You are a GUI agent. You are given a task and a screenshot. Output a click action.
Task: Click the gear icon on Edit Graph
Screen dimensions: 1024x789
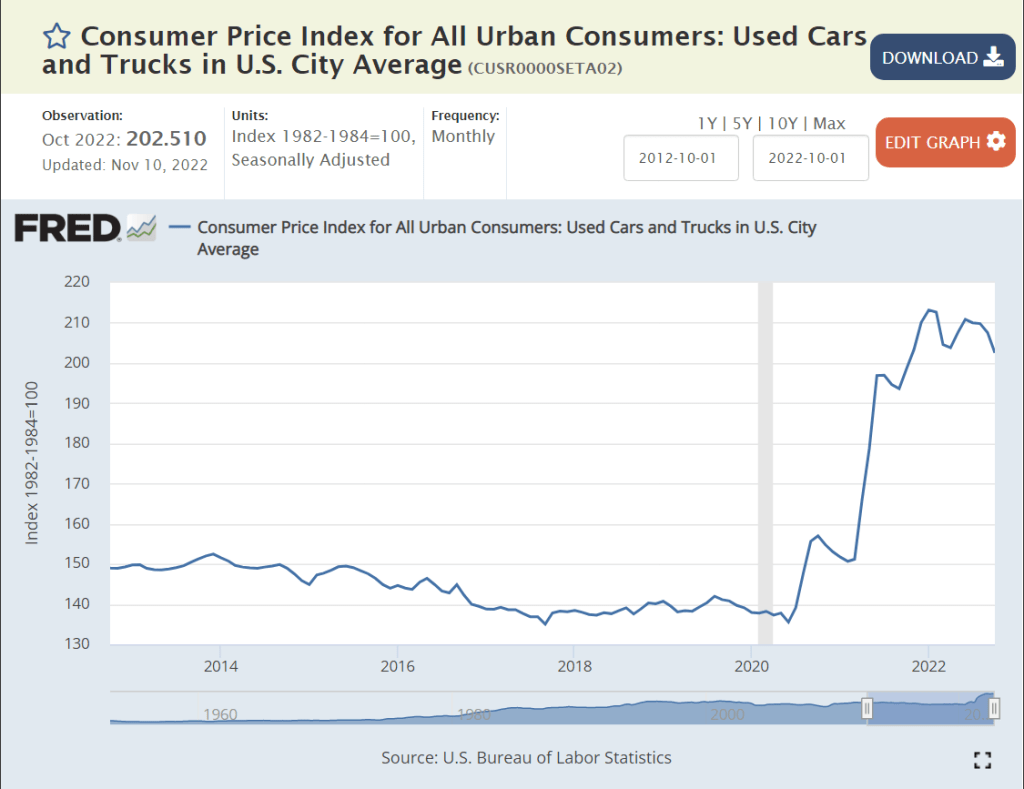[x=995, y=141]
